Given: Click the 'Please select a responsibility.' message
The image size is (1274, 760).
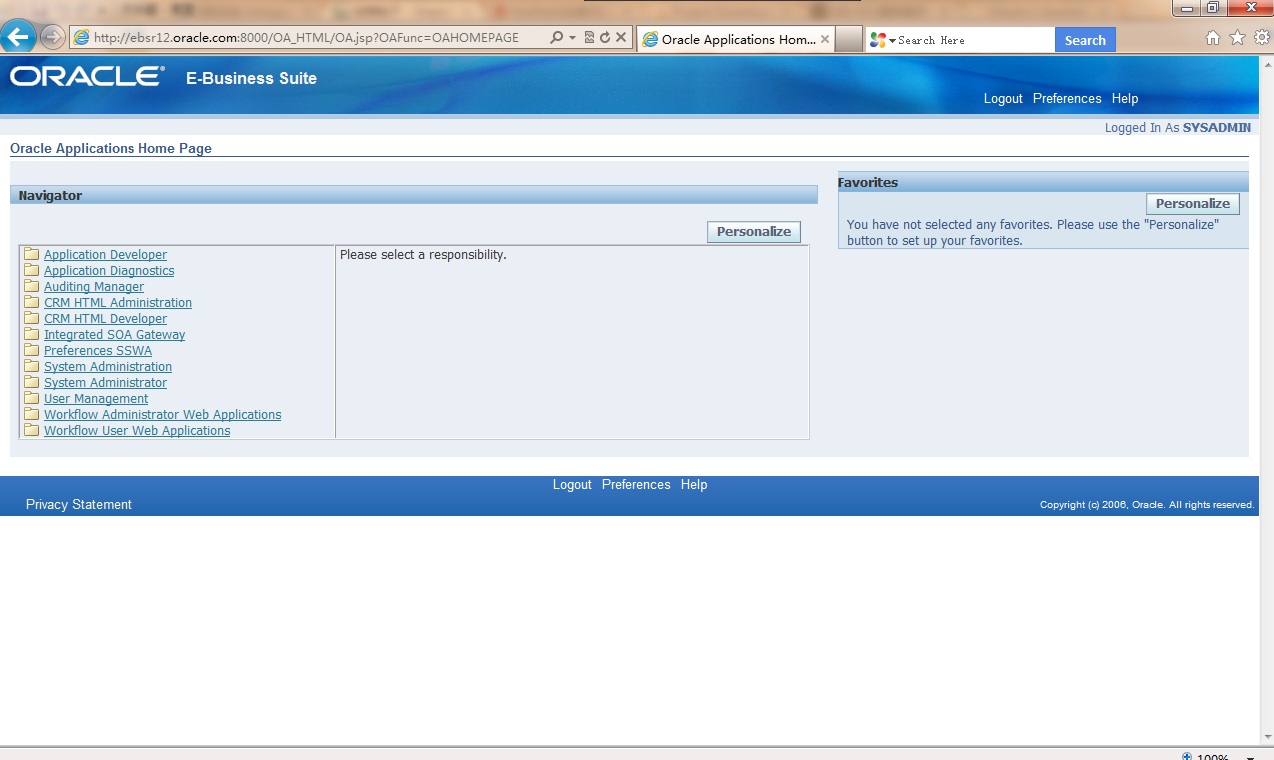Looking at the screenshot, I should pyautogui.click(x=423, y=255).
